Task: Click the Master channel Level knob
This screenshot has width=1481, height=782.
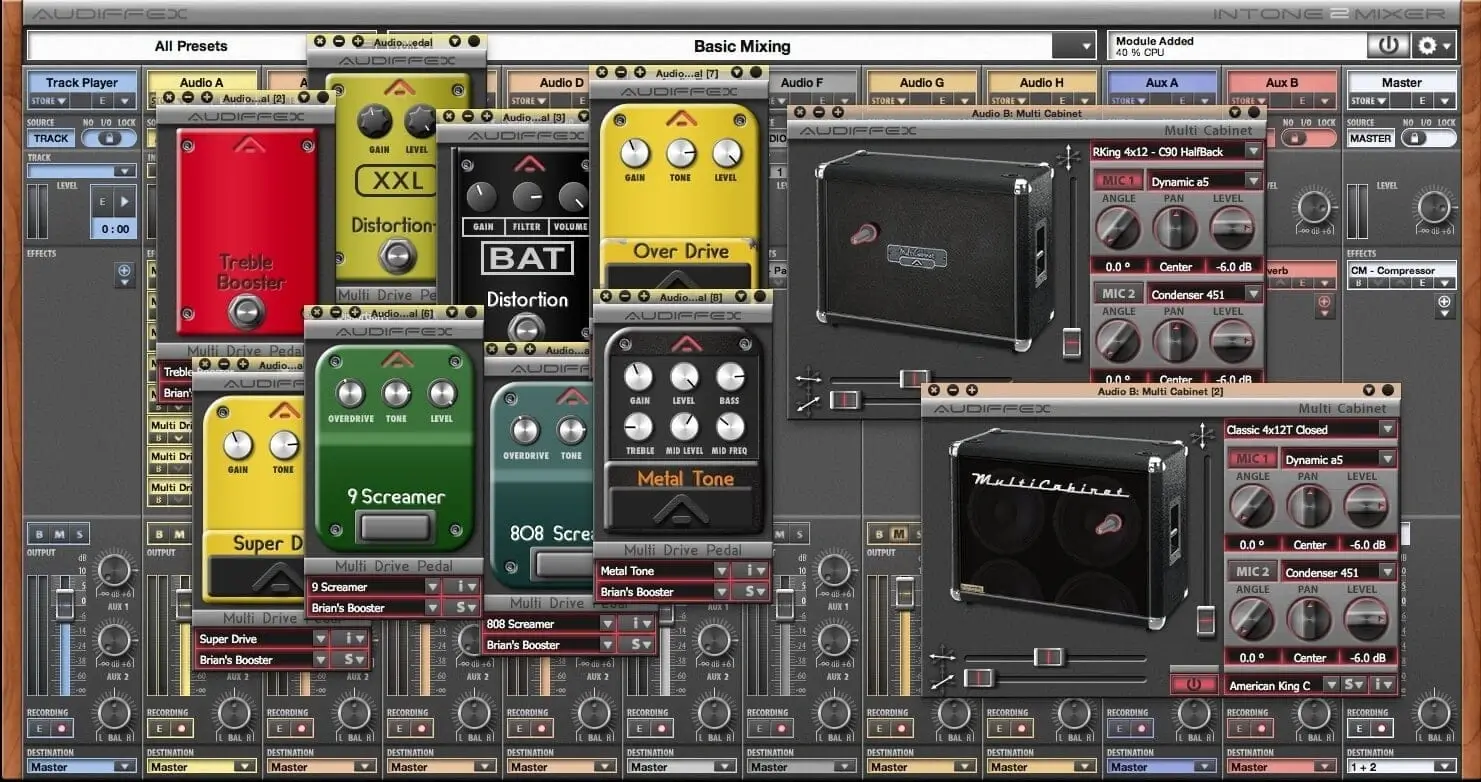Action: [x=1435, y=208]
